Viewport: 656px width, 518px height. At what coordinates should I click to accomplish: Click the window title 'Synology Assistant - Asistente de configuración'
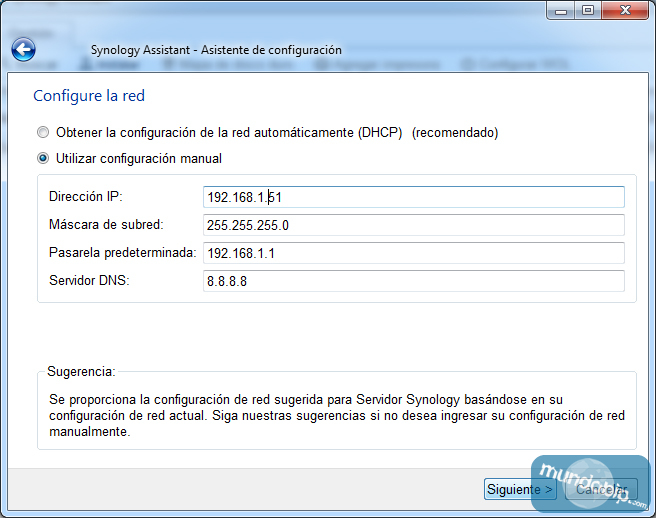(x=216, y=50)
